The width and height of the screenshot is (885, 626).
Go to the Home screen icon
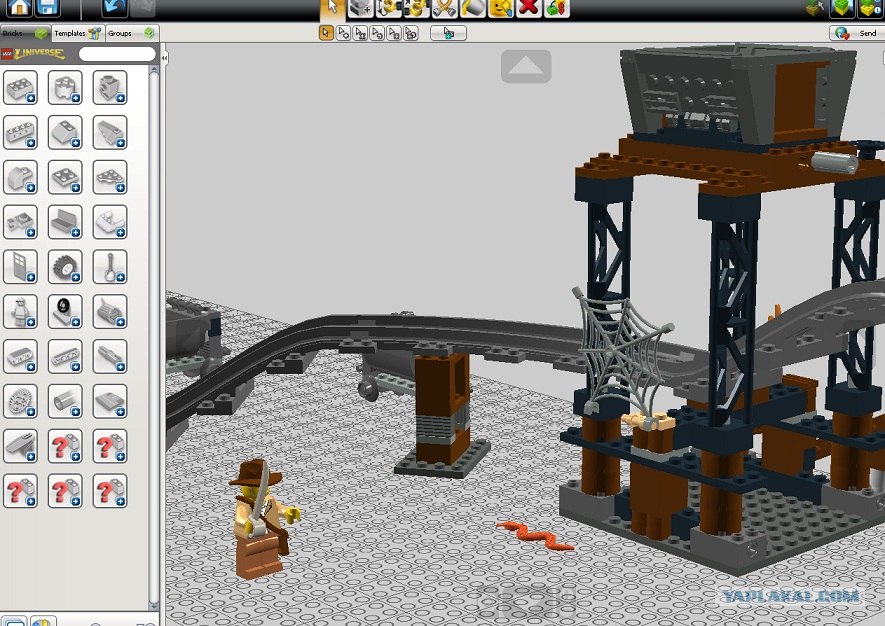[18, 7]
